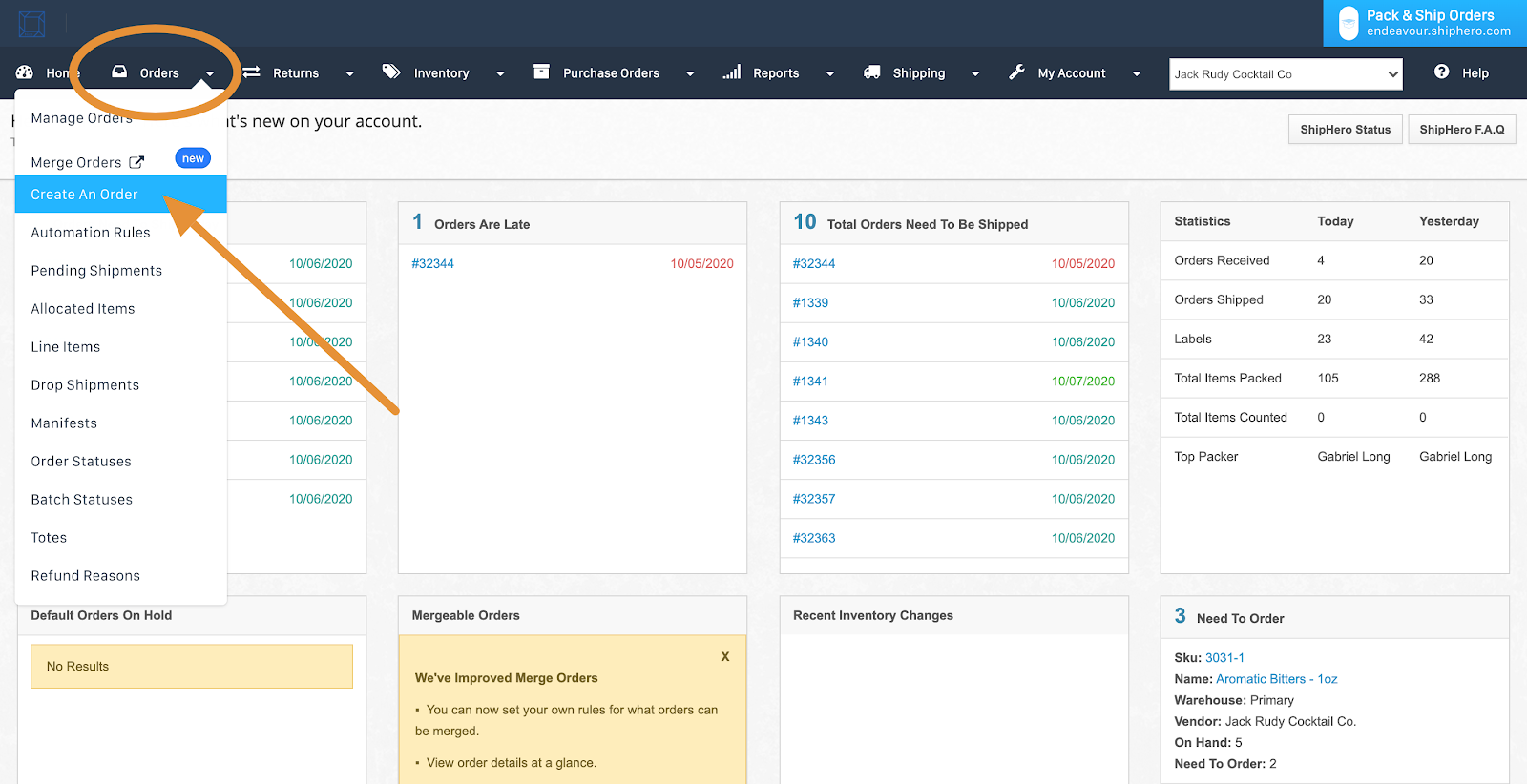This screenshot has width=1527, height=784.
Task: Click the blue "new" badge beside Merge Orders
Action: [x=193, y=158]
